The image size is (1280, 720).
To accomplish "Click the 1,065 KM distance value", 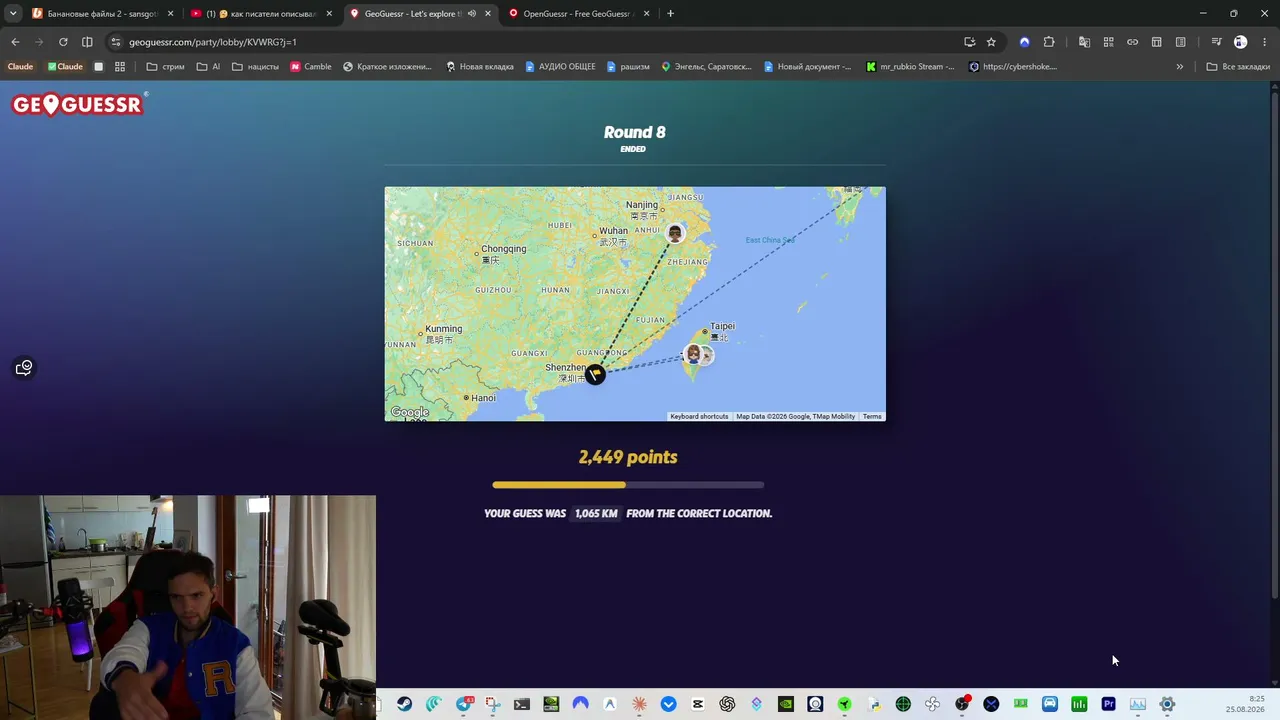I will click(x=596, y=513).
